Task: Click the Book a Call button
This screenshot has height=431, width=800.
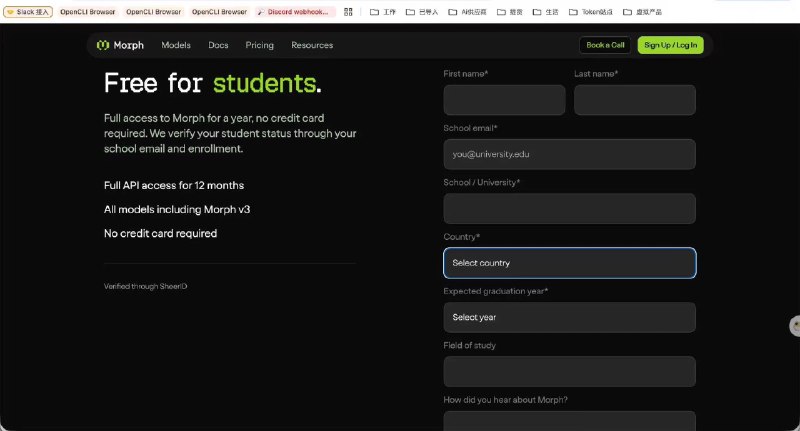Action: click(x=605, y=45)
